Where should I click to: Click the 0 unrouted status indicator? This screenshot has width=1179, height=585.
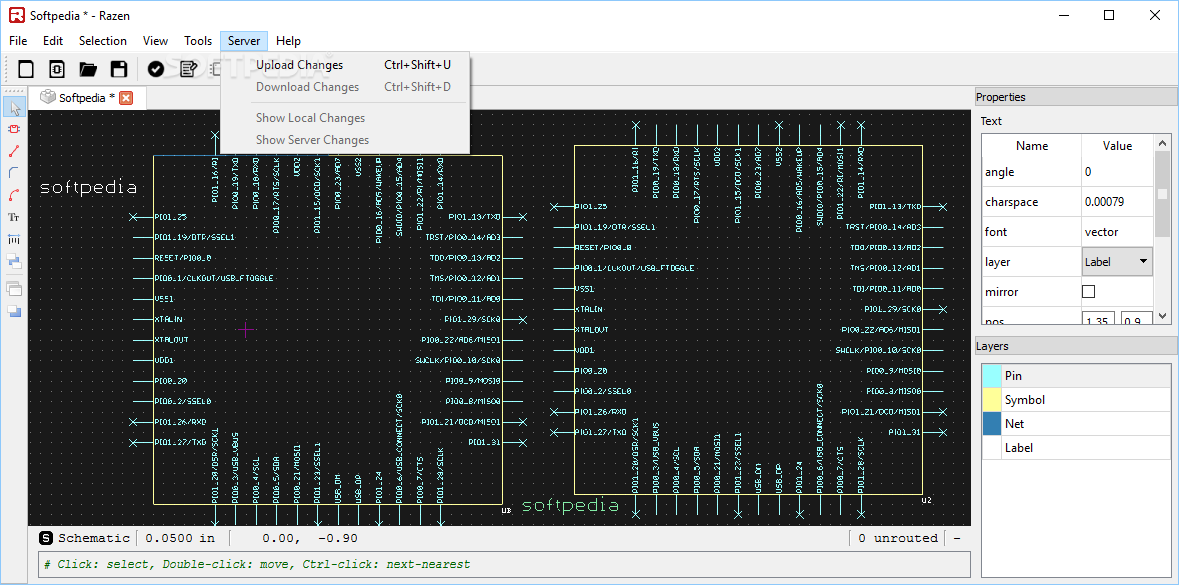point(898,538)
